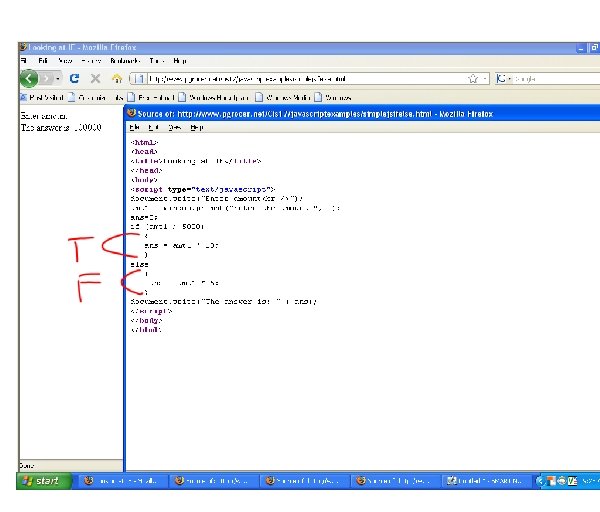Expand hidden system tray icons arrow
Image resolution: width=600 pixels, height=512 pixels.
coord(540,481)
